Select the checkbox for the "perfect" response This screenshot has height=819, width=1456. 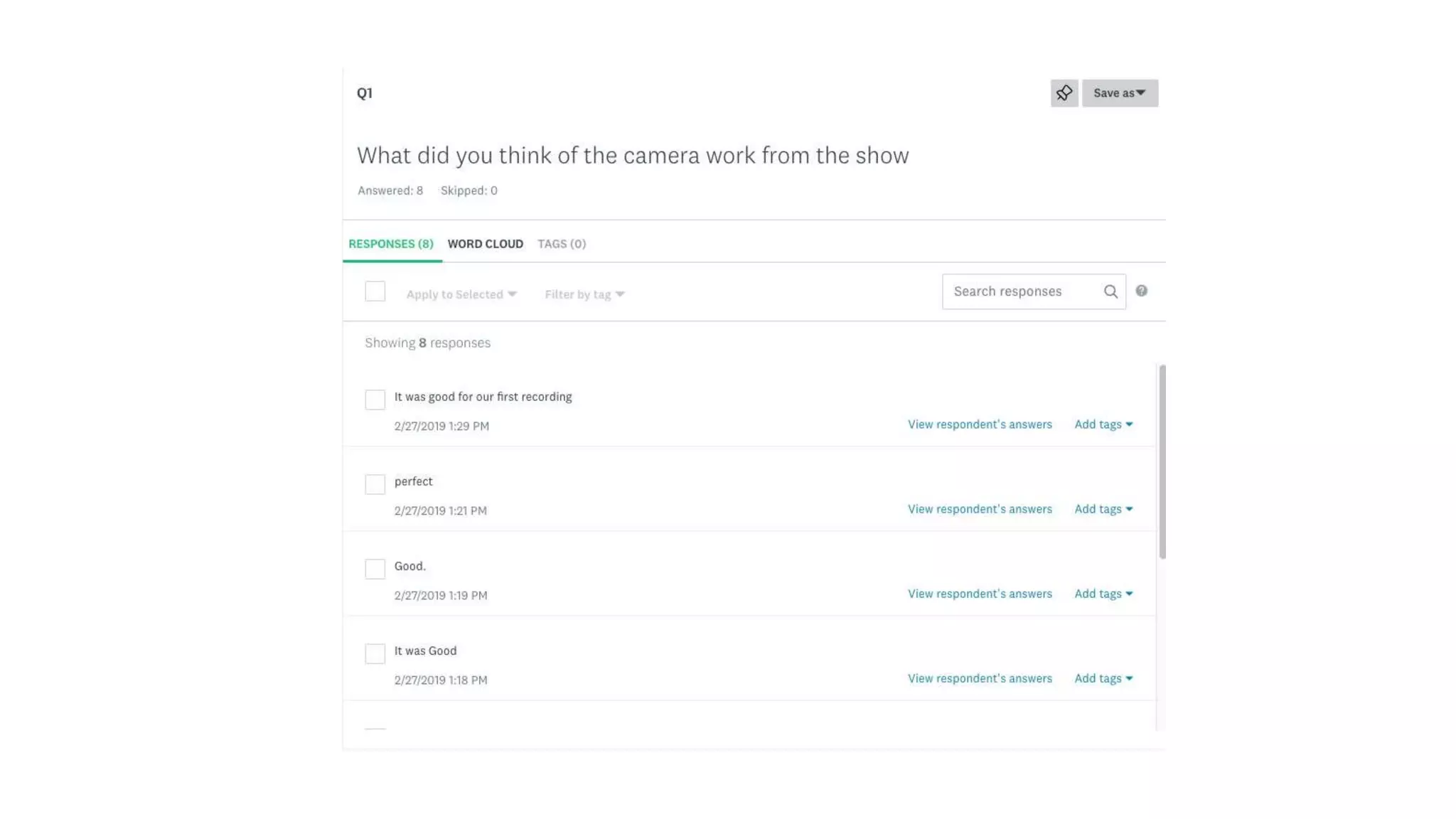tap(375, 484)
